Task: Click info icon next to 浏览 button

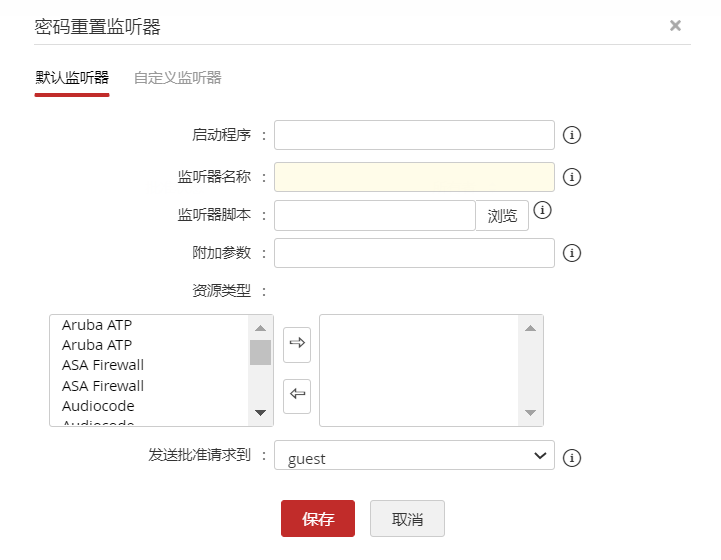Action: tap(542, 211)
